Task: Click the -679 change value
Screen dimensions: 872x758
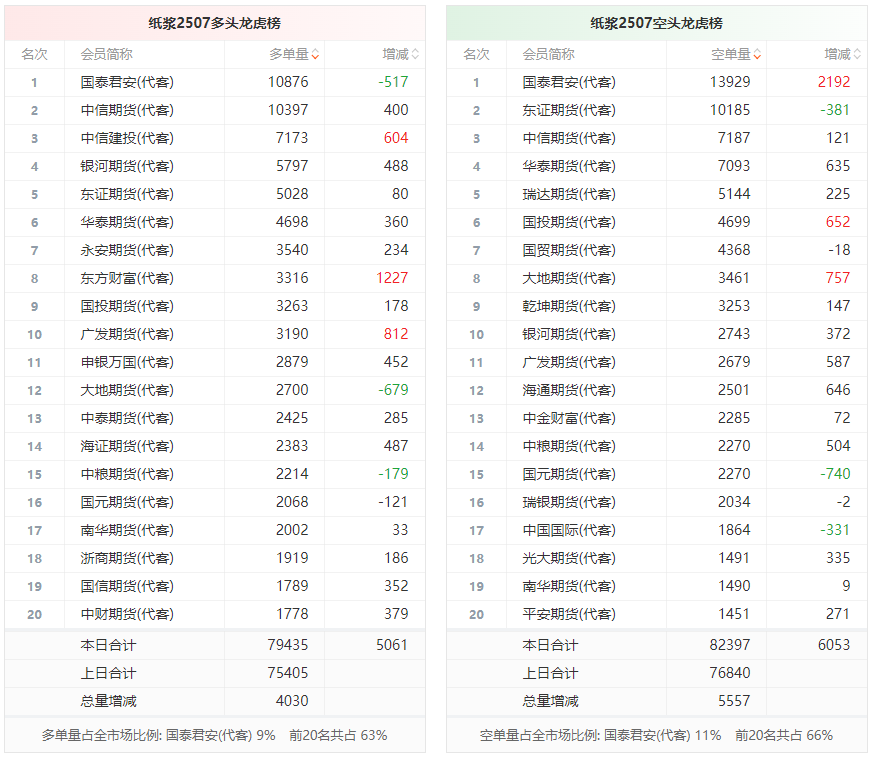Action: 393,390
